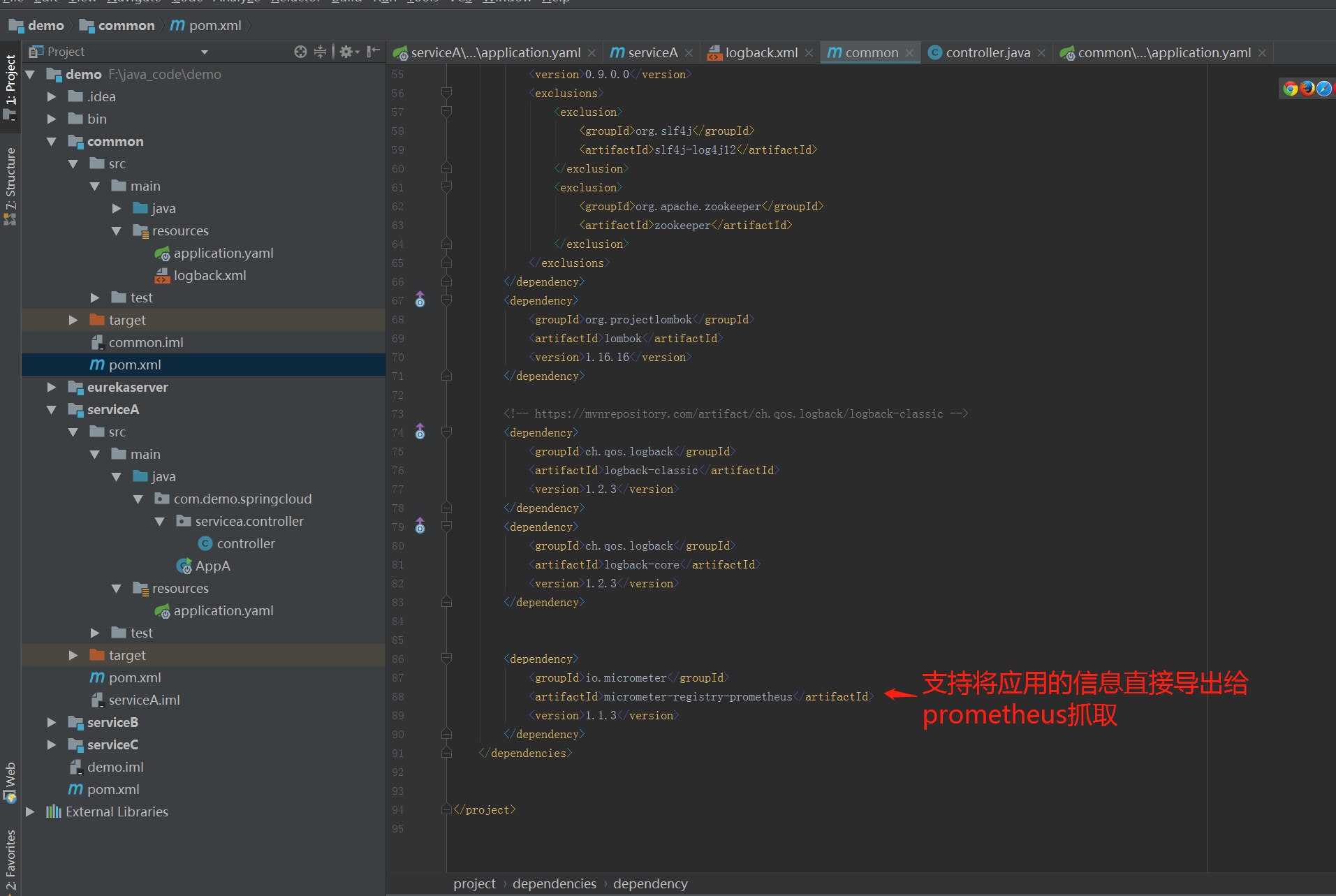
Task: Toggle the Favorites tool window
Action: 10,859
